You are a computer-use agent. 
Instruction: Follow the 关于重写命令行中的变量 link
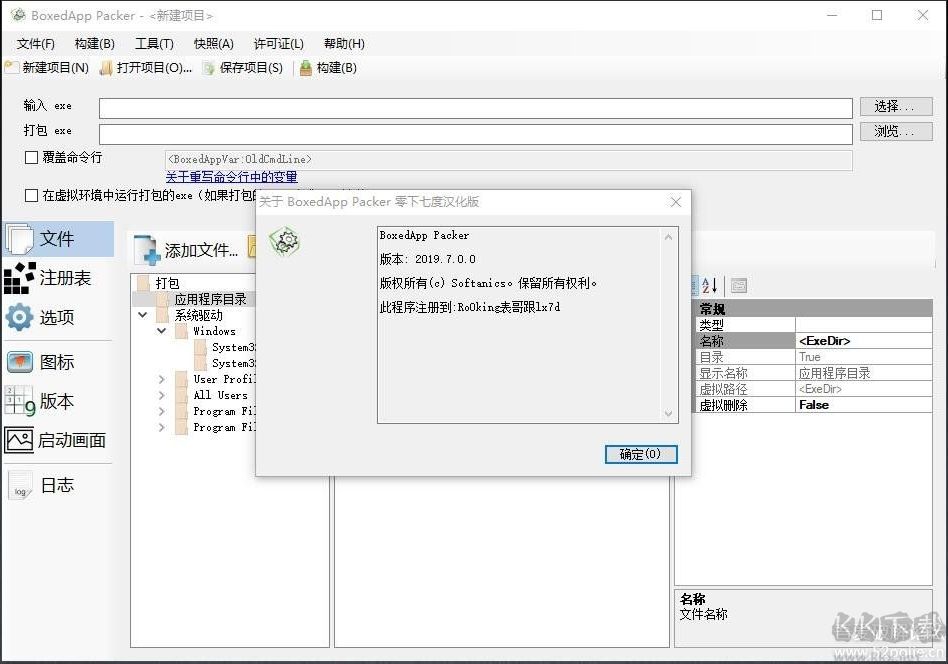pyautogui.click(x=231, y=177)
